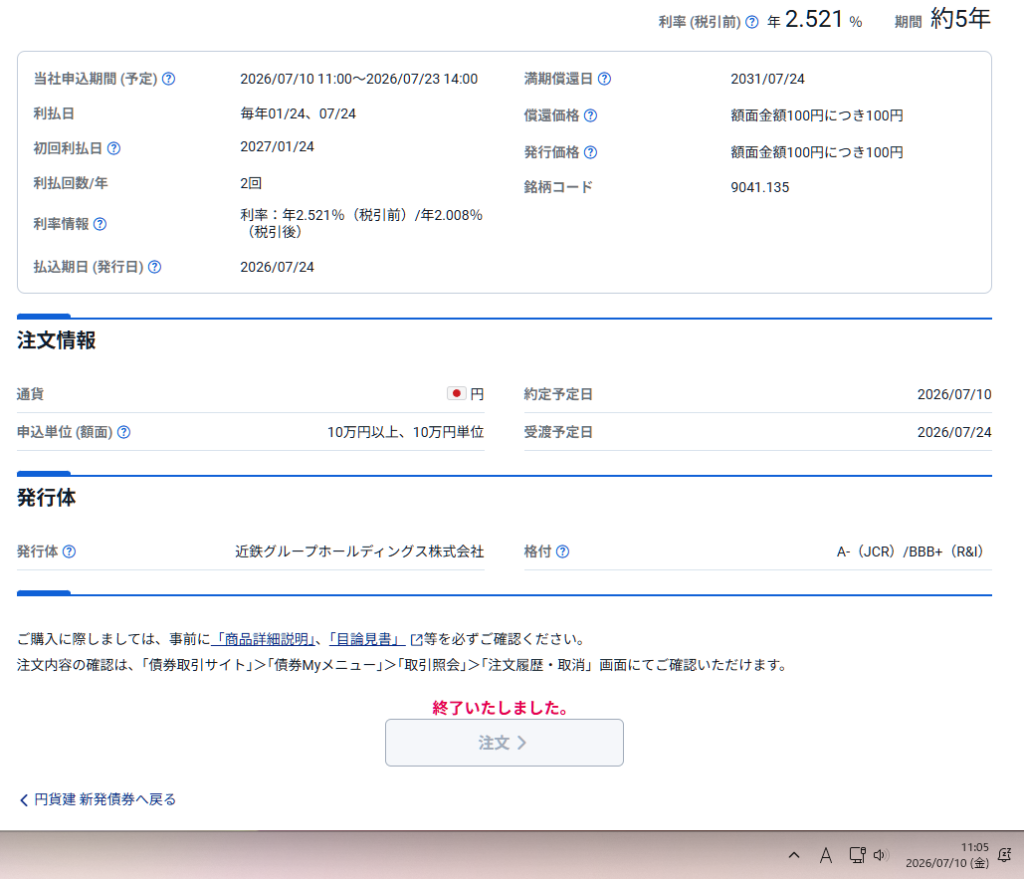Click the disabled 注文 button
This screenshot has height=881, width=1024.
504,743
